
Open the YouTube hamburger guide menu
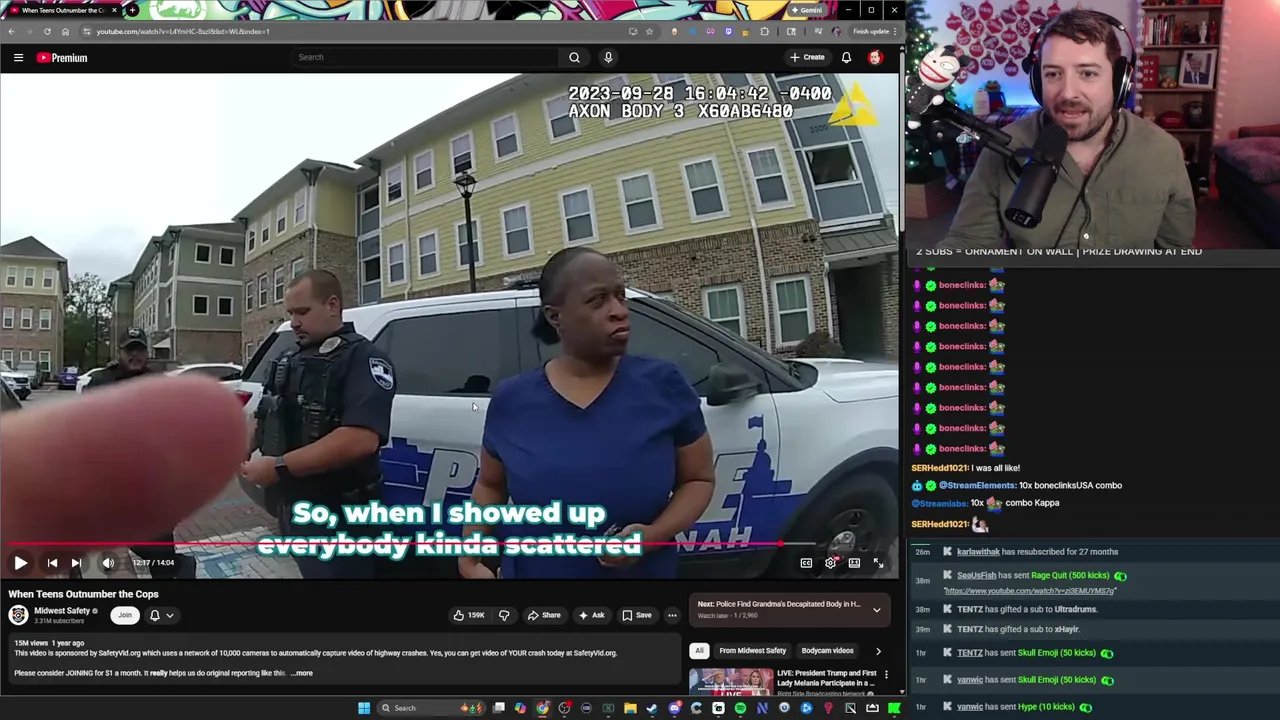(x=18, y=57)
